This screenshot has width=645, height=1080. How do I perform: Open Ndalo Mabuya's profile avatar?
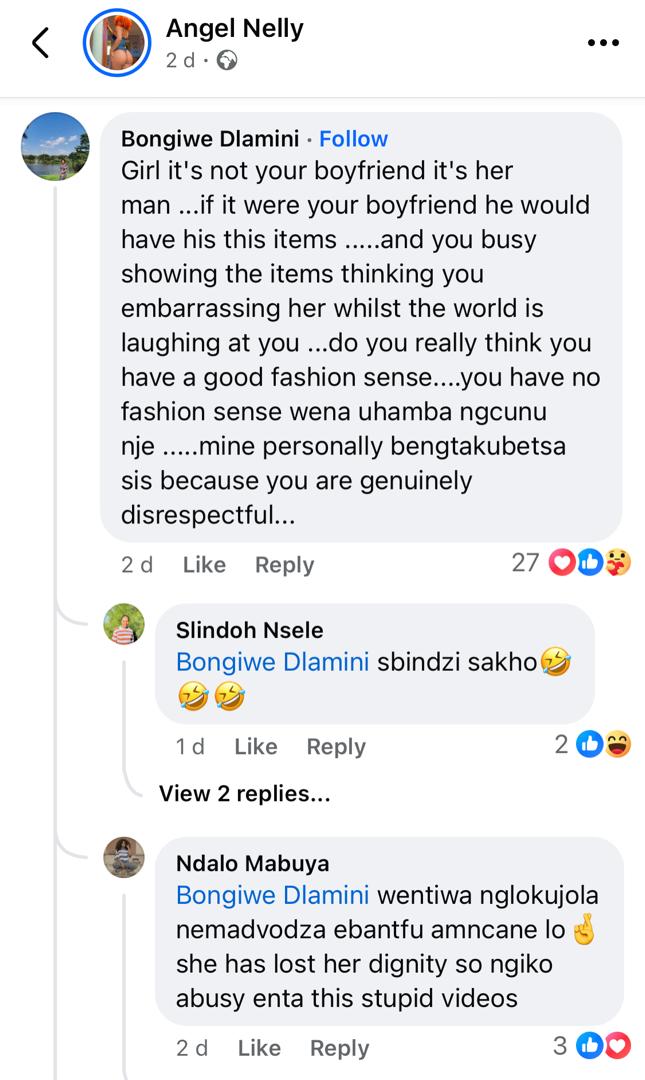tap(124, 858)
